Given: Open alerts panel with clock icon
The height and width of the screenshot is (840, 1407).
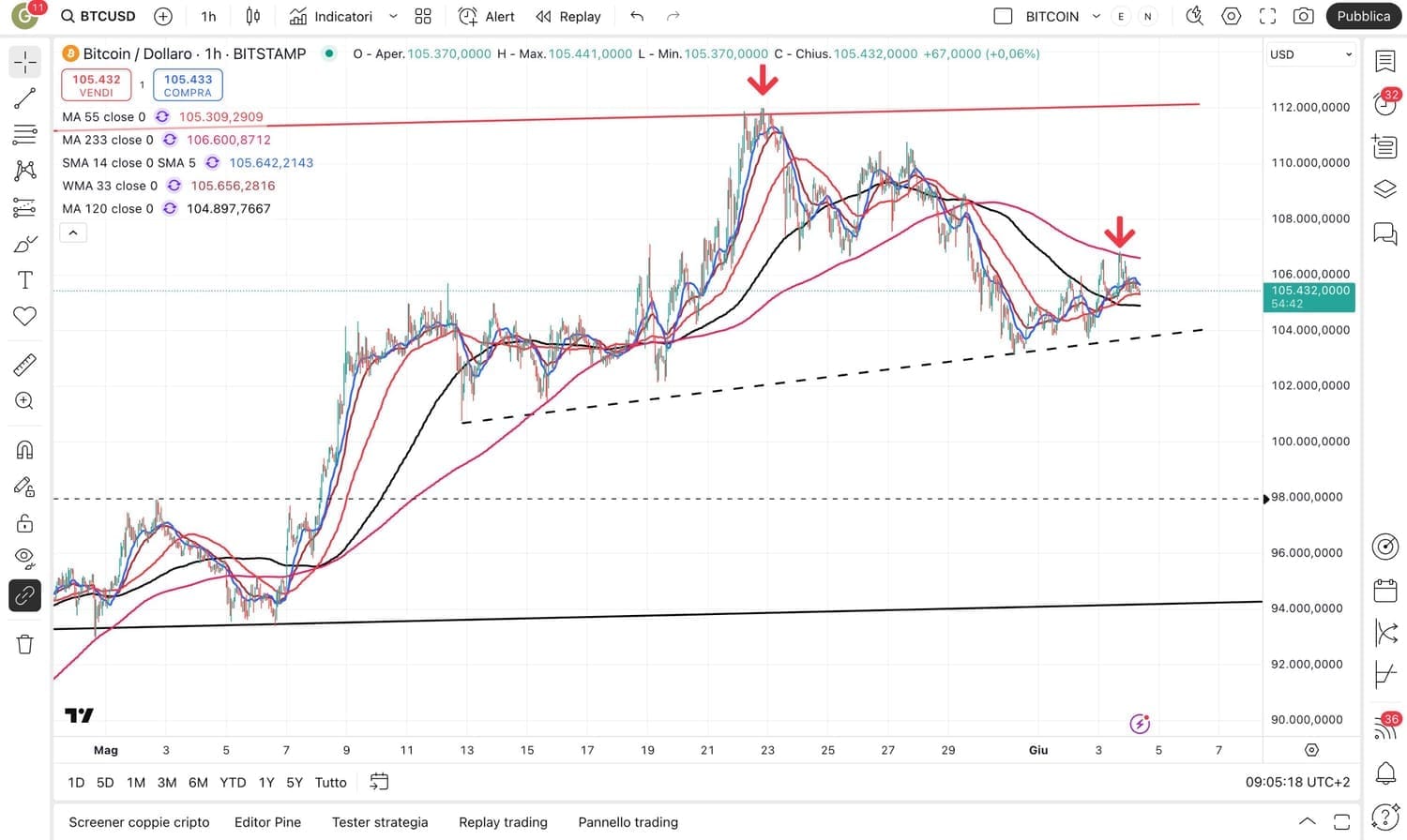Looking at the screenshot, I should [x=1385, y=103].
